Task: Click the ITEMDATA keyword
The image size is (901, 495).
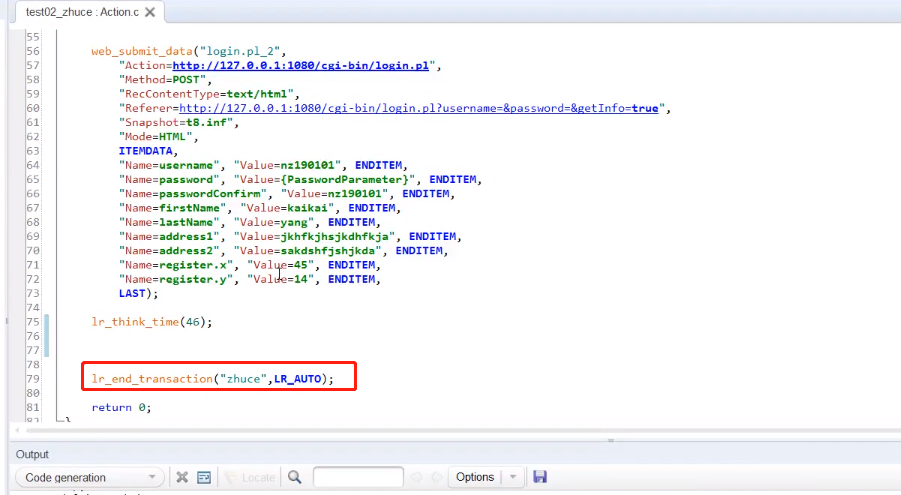Action: (146, 151)
